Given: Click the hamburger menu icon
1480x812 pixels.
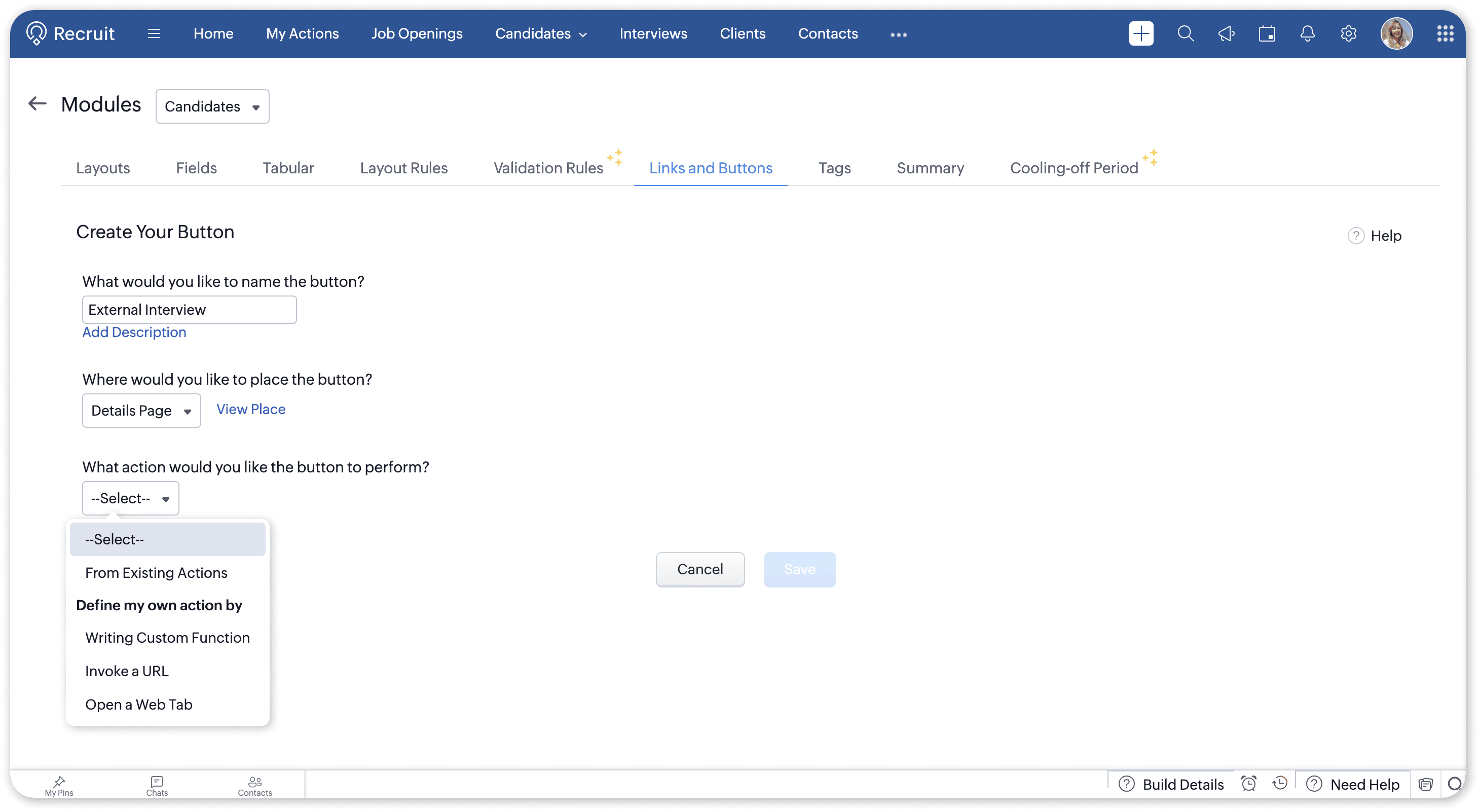Looking at the screenshot, I should click(x=154, y=33).
